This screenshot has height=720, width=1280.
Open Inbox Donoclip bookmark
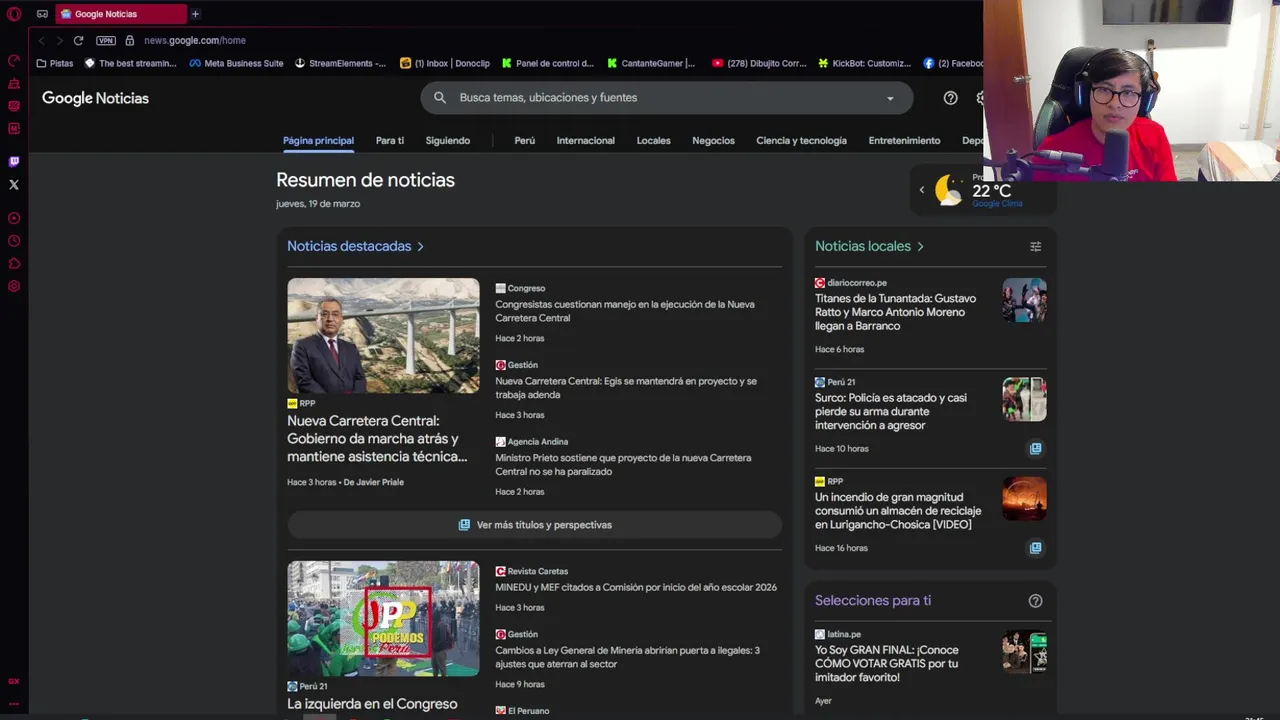coord(445,63)
